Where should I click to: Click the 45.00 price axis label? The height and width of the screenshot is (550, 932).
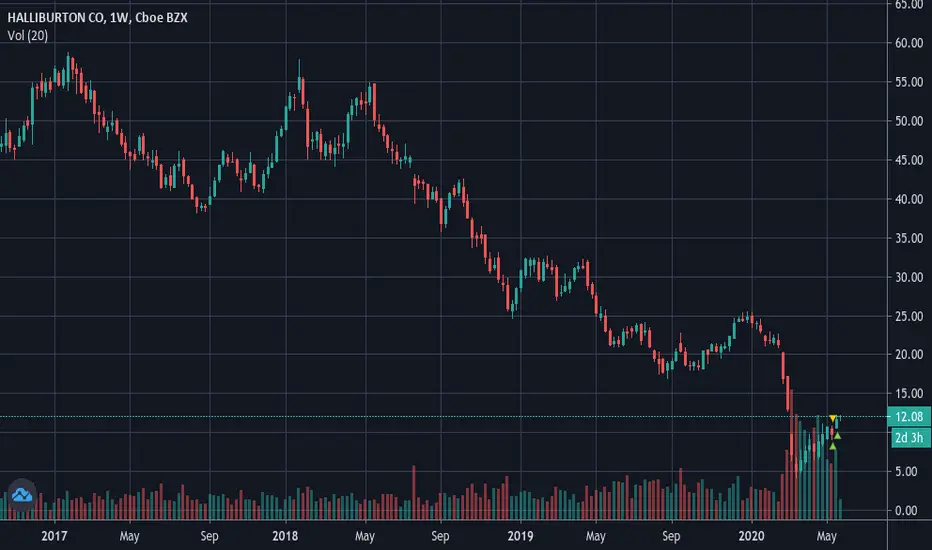click(909, 160)
